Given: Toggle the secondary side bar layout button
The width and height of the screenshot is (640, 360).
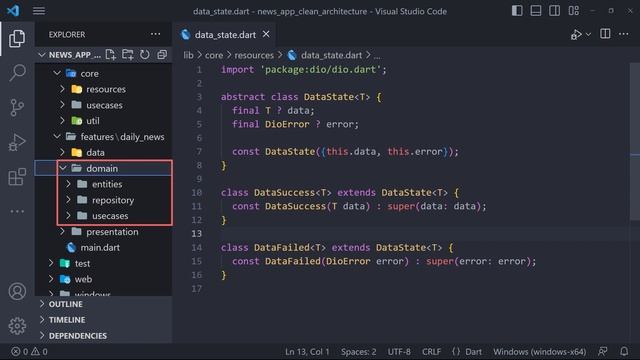Looking at the screenshot, I should pos(554,11).
